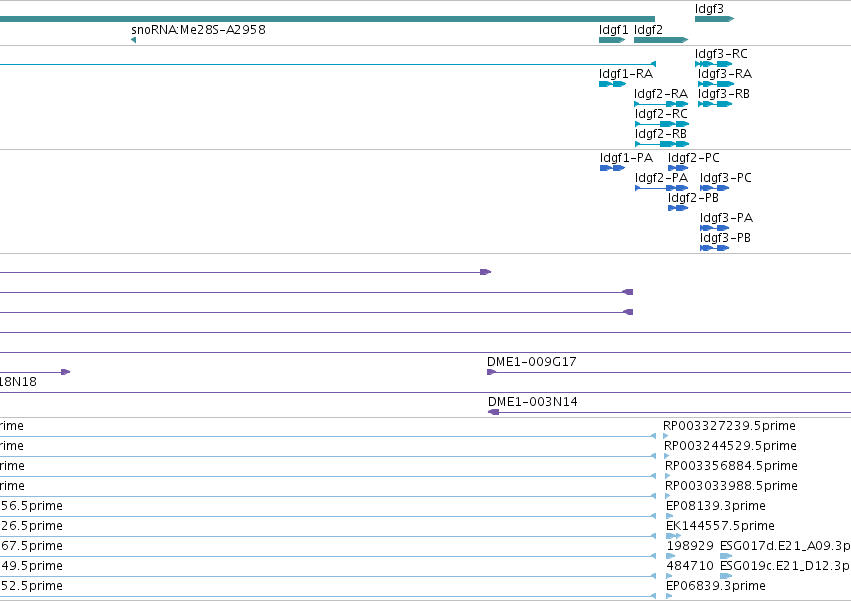Select the Idgf2-RC transcript
The image size is (851, 601).
click(x=662, y=124)
